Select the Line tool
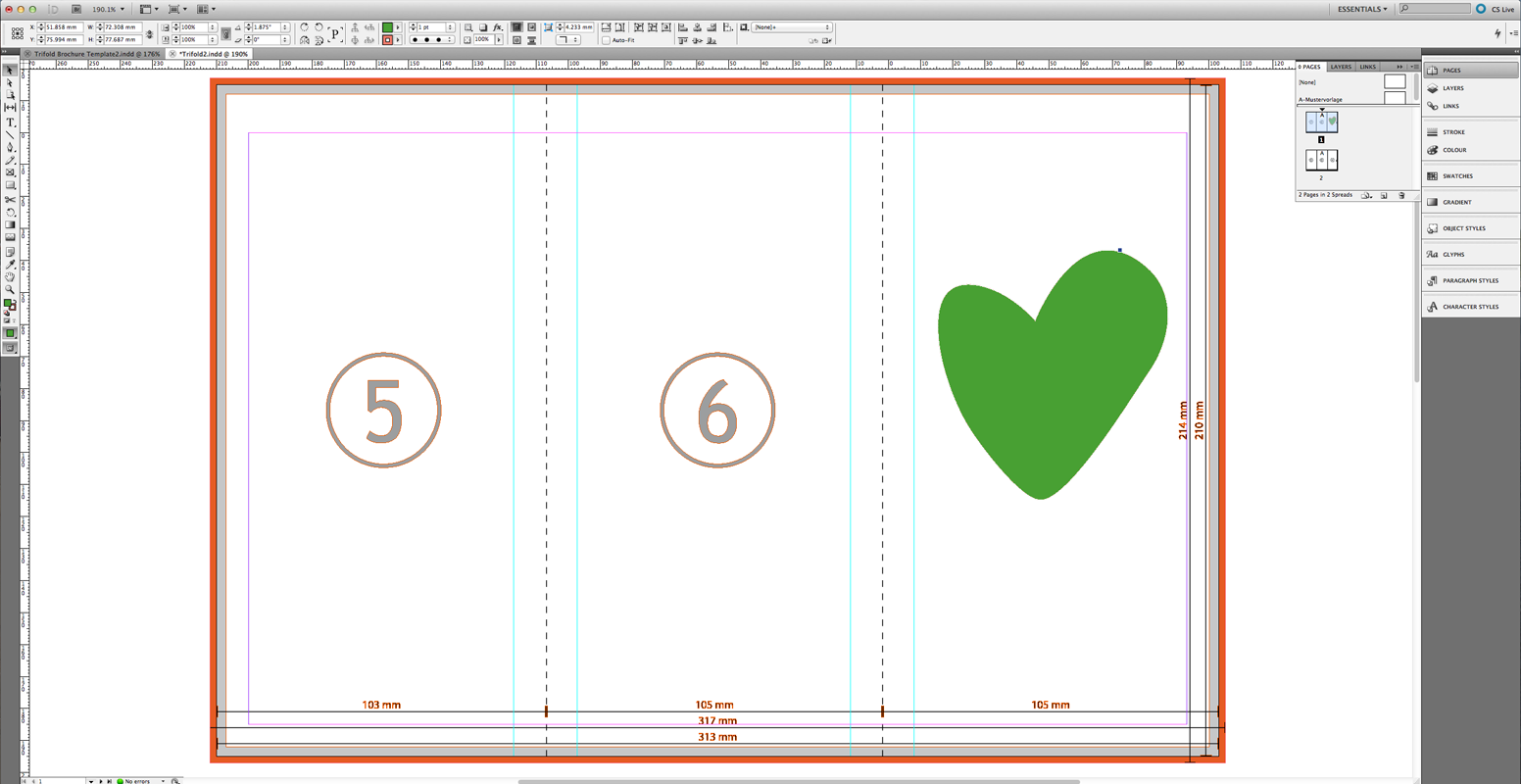Screen dimensions: 1521x784 (11, 135)
